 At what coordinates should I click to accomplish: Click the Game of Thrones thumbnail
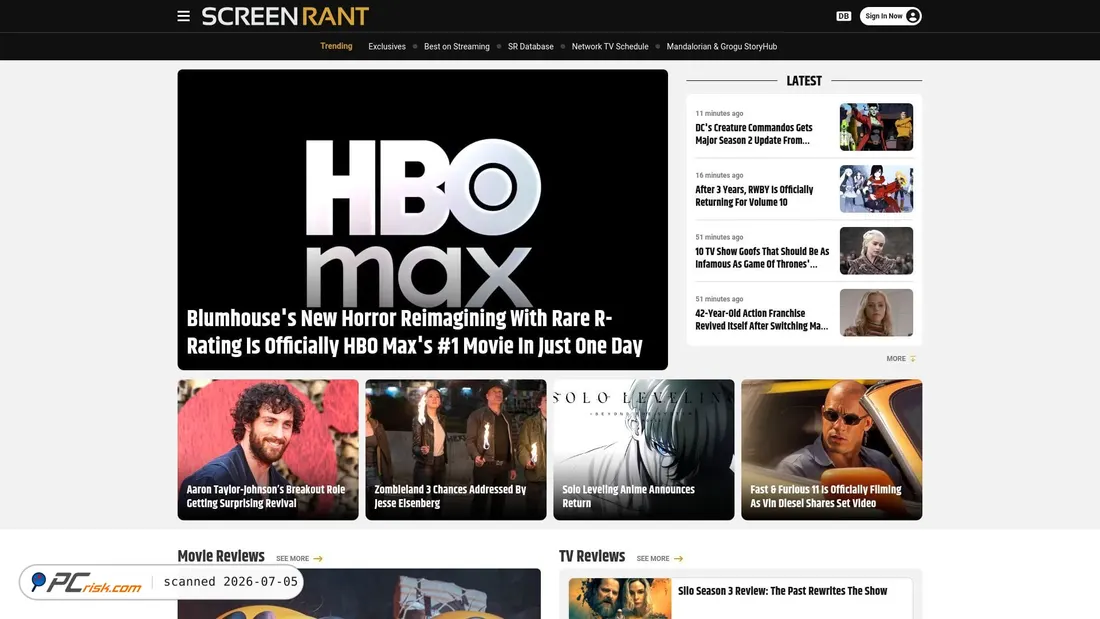[876, 251]
